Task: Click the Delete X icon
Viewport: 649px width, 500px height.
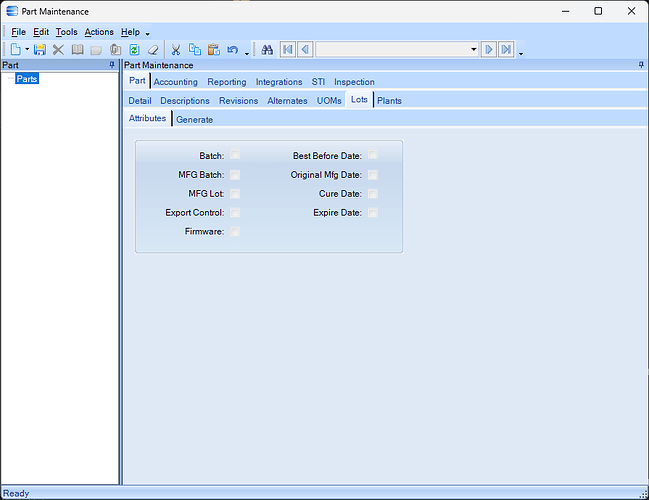Action: pos(58,50)
